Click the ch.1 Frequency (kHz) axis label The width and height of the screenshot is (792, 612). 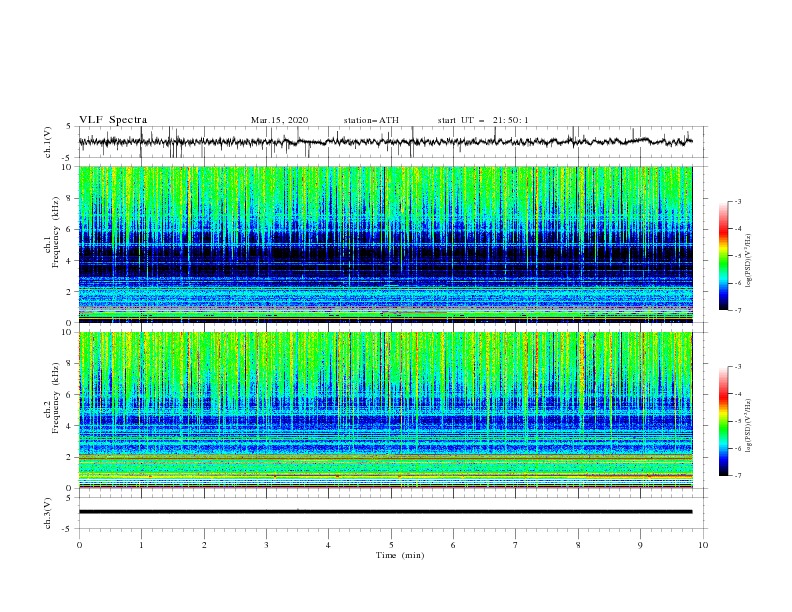coord(52,230)
